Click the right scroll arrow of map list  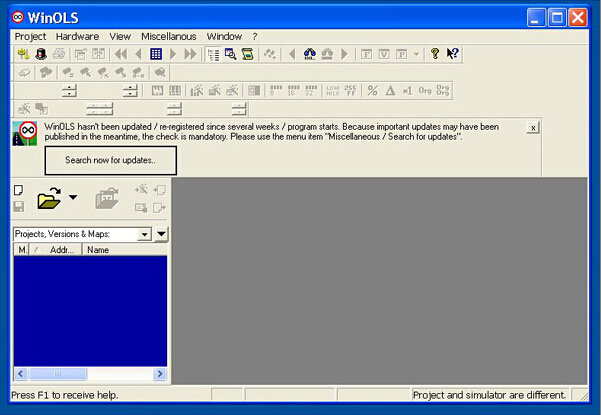160,374
